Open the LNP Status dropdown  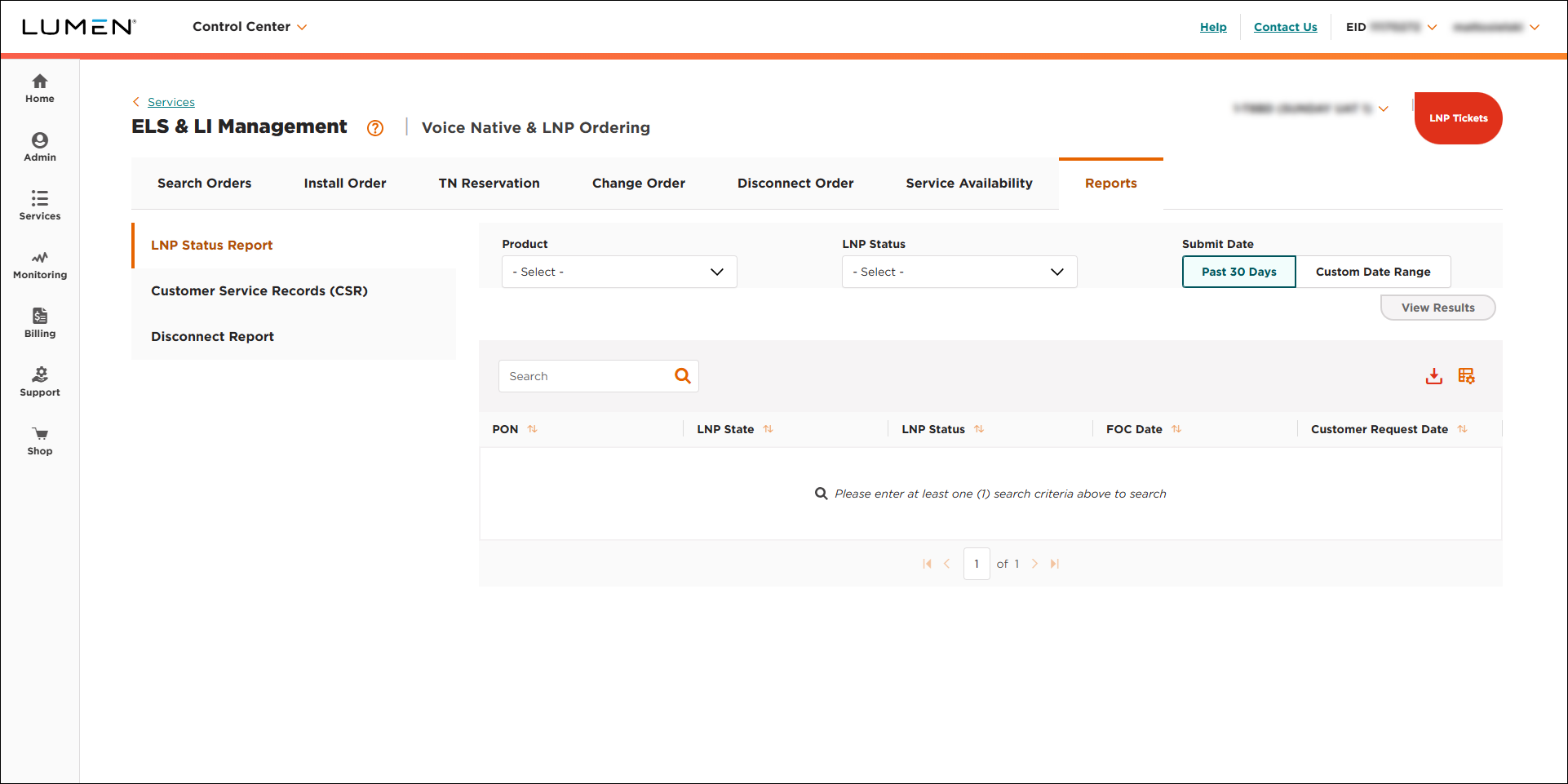click(959, 272)
